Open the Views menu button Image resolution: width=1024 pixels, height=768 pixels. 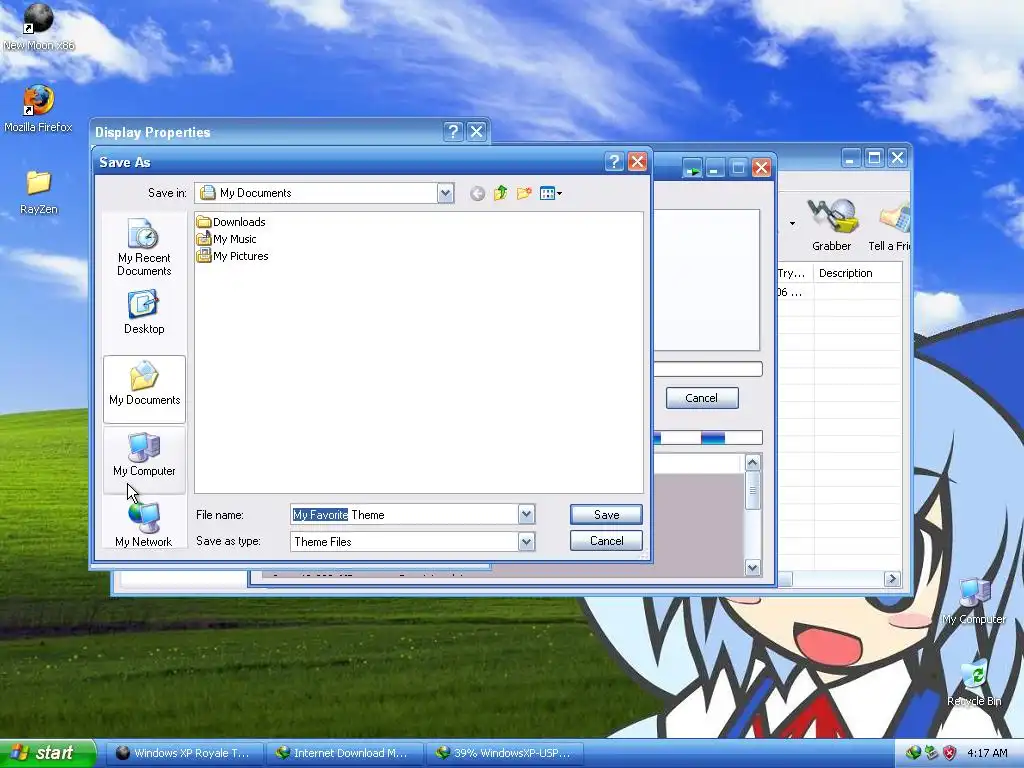click(x=551, y=193)
